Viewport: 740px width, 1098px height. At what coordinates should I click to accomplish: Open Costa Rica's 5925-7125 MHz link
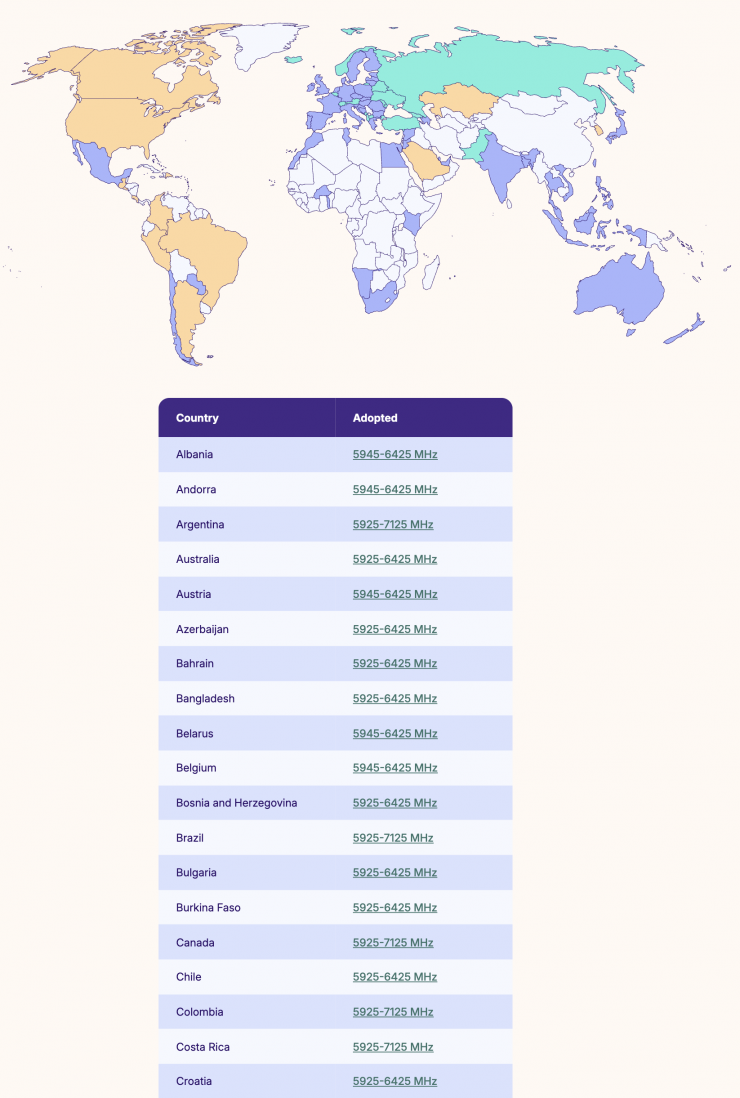click(x=393, y=1047)
